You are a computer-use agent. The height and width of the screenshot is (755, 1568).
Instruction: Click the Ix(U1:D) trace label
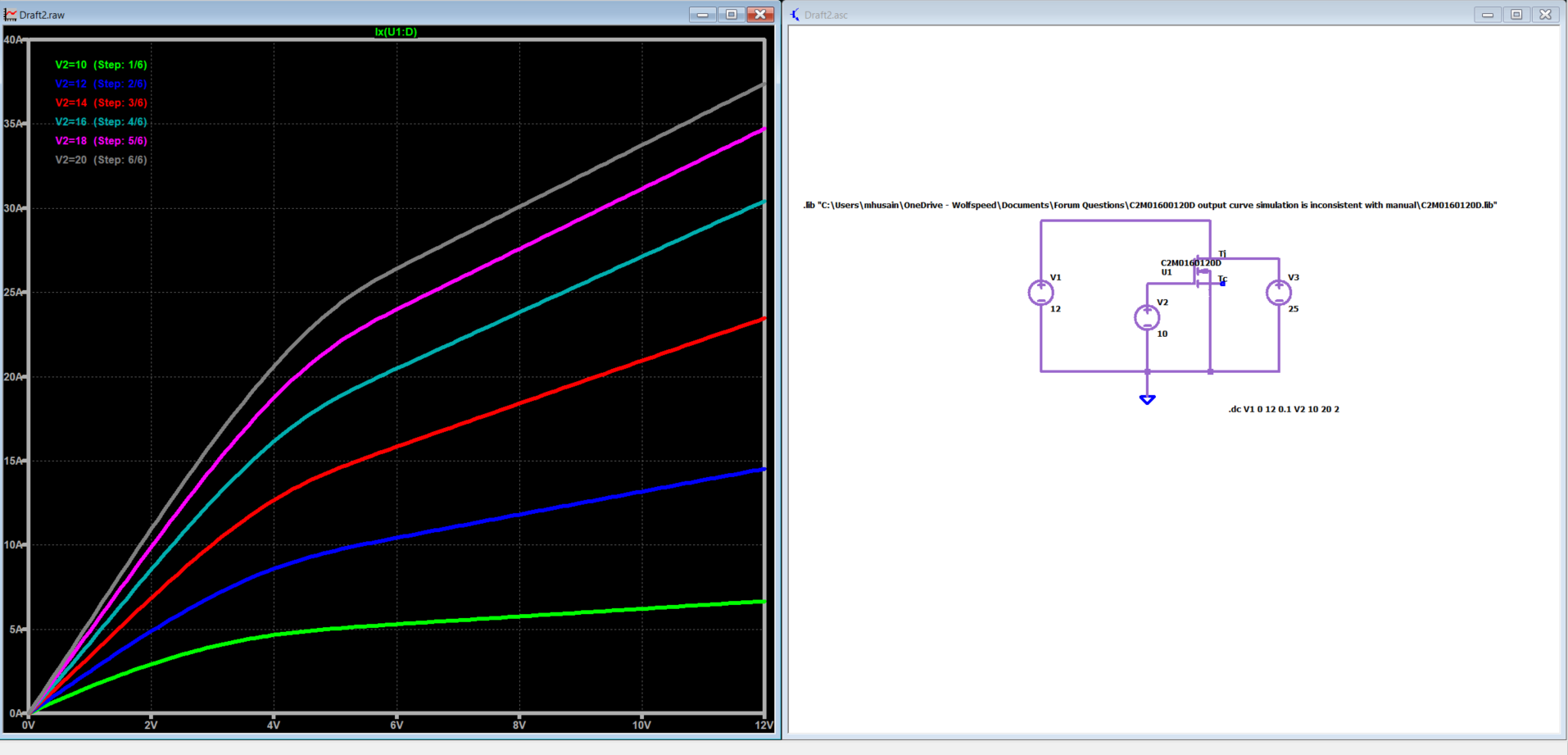click(396, 32)
